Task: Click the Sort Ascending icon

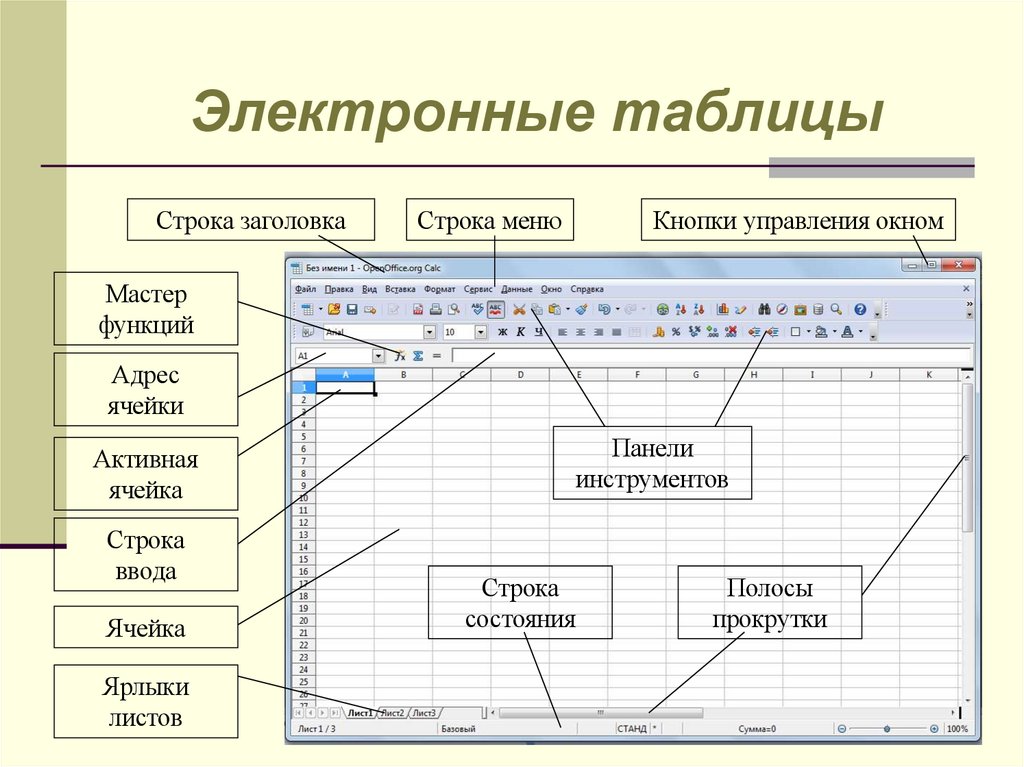Action: coord(681,309)
